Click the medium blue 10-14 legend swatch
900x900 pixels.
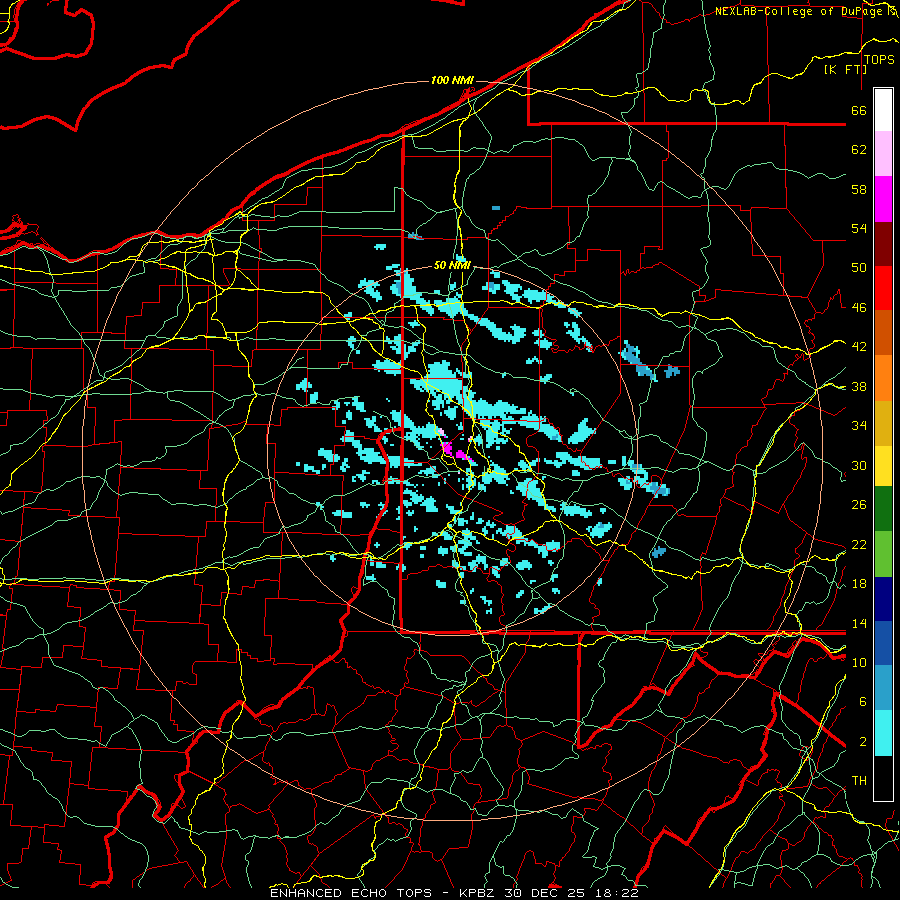[883, 643]
